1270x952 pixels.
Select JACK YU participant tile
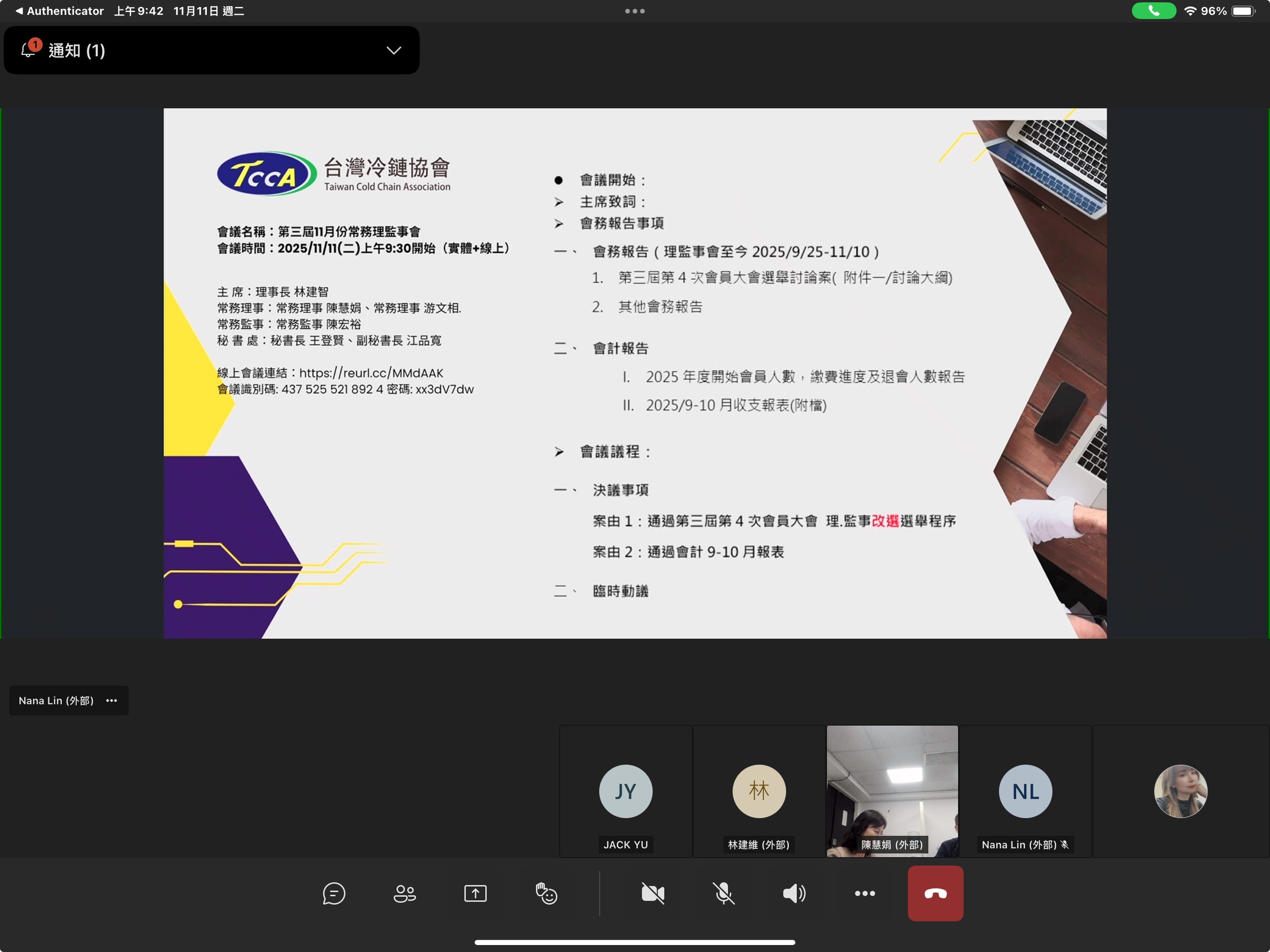(626, 791)
